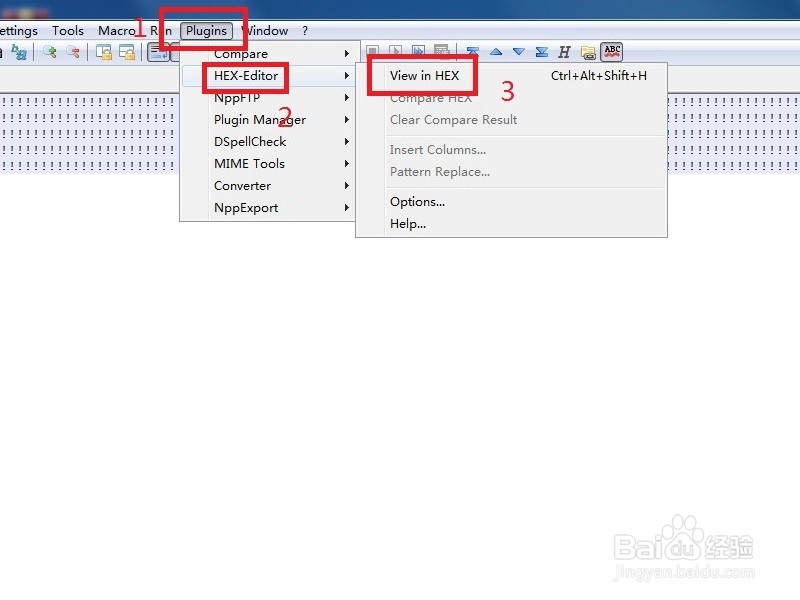This screenshot has width=800, height=600.
Task: Jump to first difference compare icon
Action: pos(473,52)
